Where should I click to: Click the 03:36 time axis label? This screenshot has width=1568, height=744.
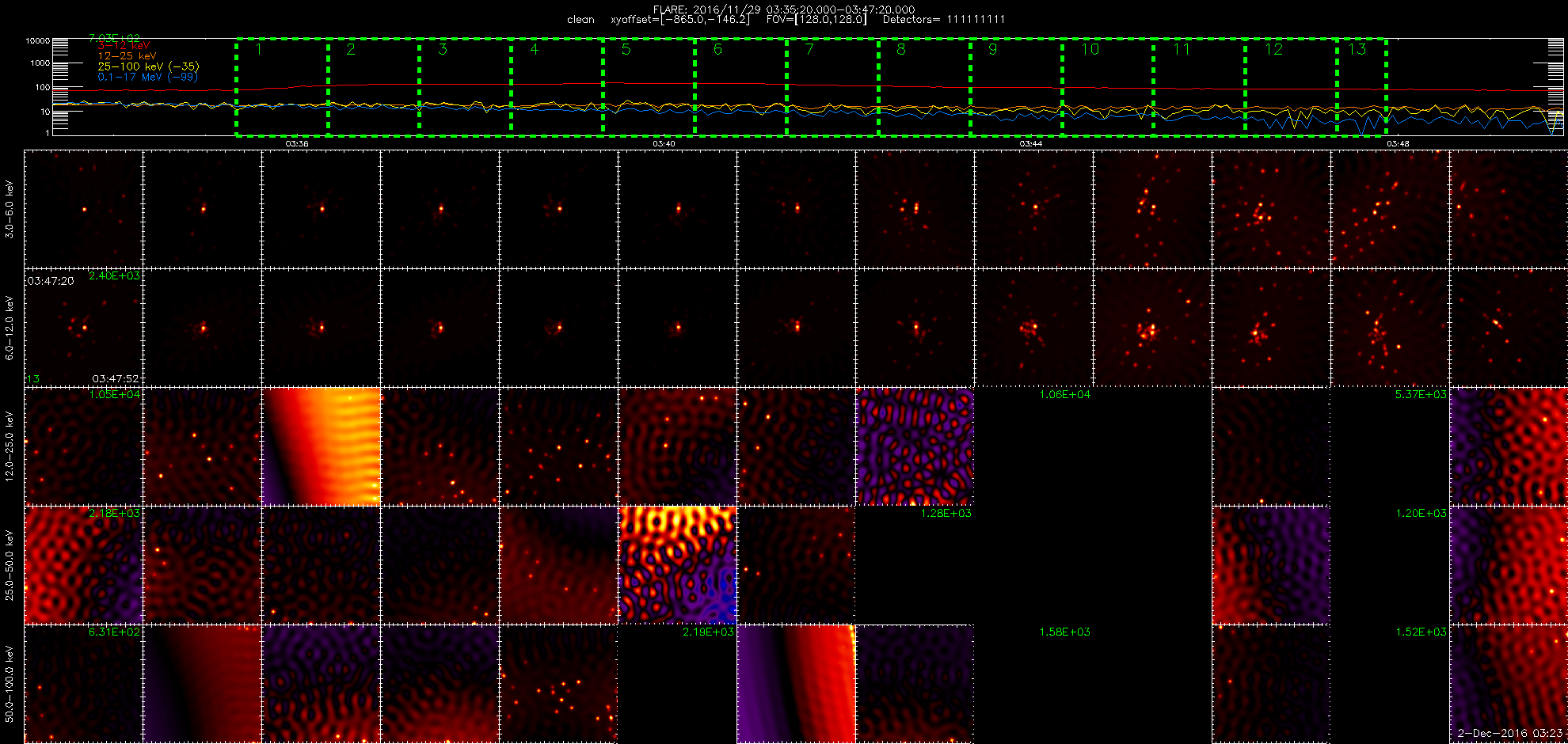pos(297,144)
